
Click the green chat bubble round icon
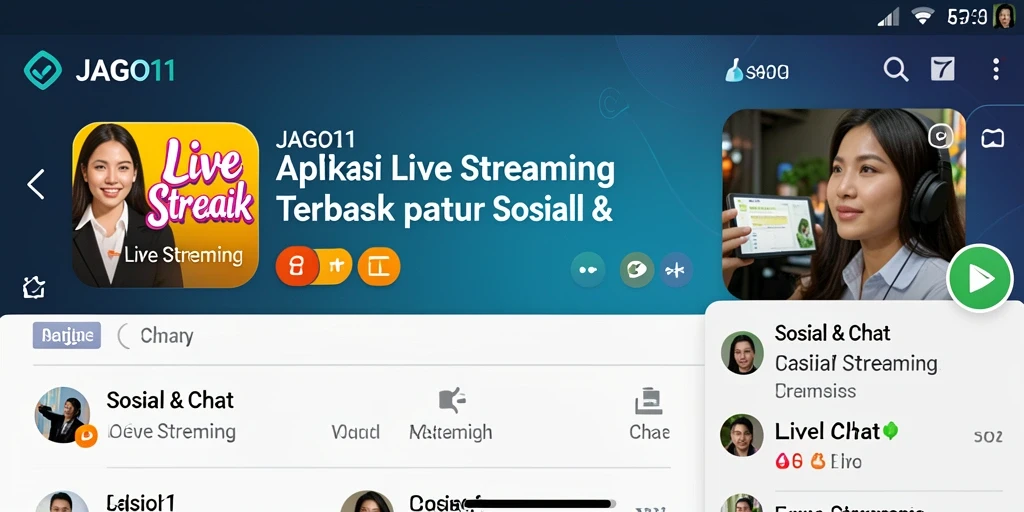point(637,270)
